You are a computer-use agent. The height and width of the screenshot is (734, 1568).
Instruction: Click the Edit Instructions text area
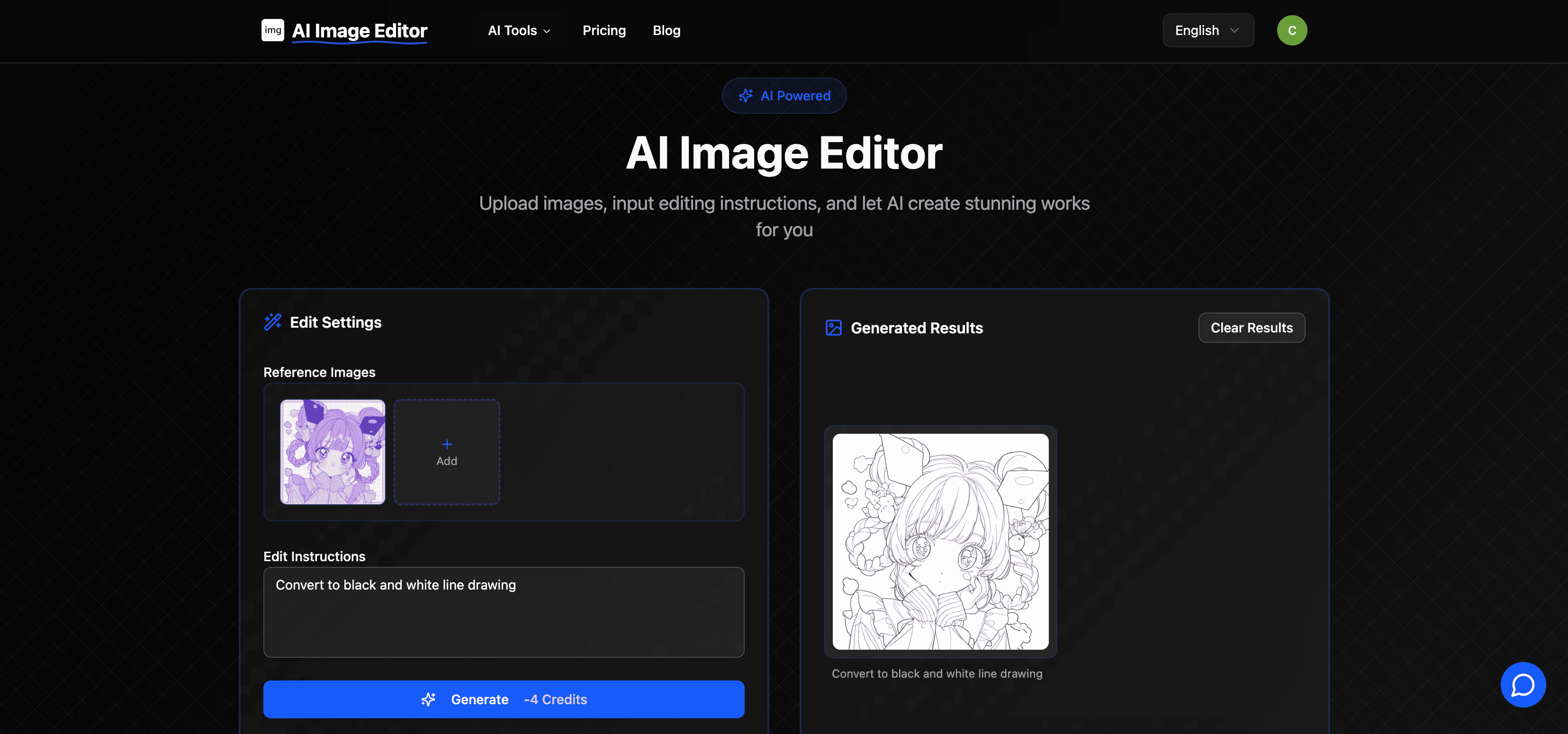504,612
